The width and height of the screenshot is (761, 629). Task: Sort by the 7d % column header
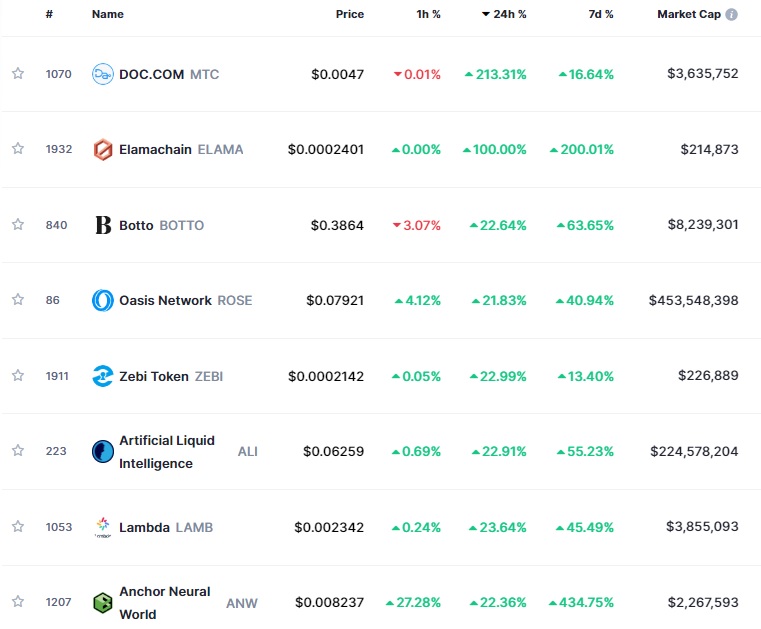(x=601, y=15)
